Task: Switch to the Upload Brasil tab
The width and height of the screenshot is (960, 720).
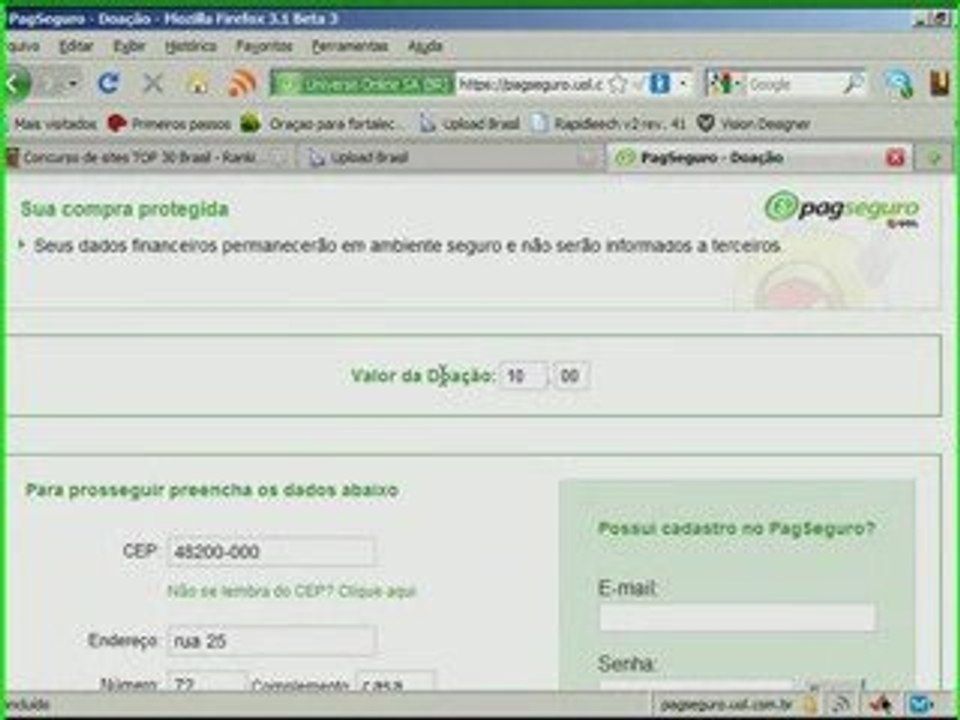Action: pos(450,158)
